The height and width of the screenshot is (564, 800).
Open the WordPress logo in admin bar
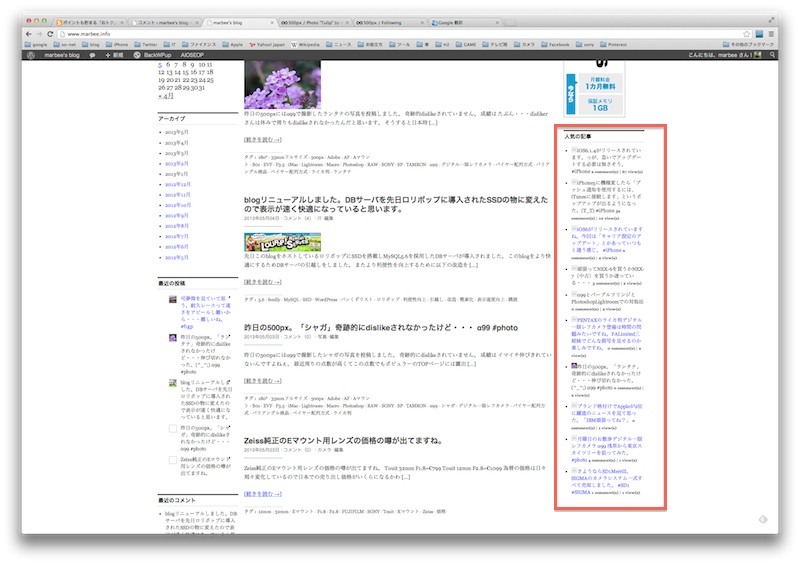31,55
